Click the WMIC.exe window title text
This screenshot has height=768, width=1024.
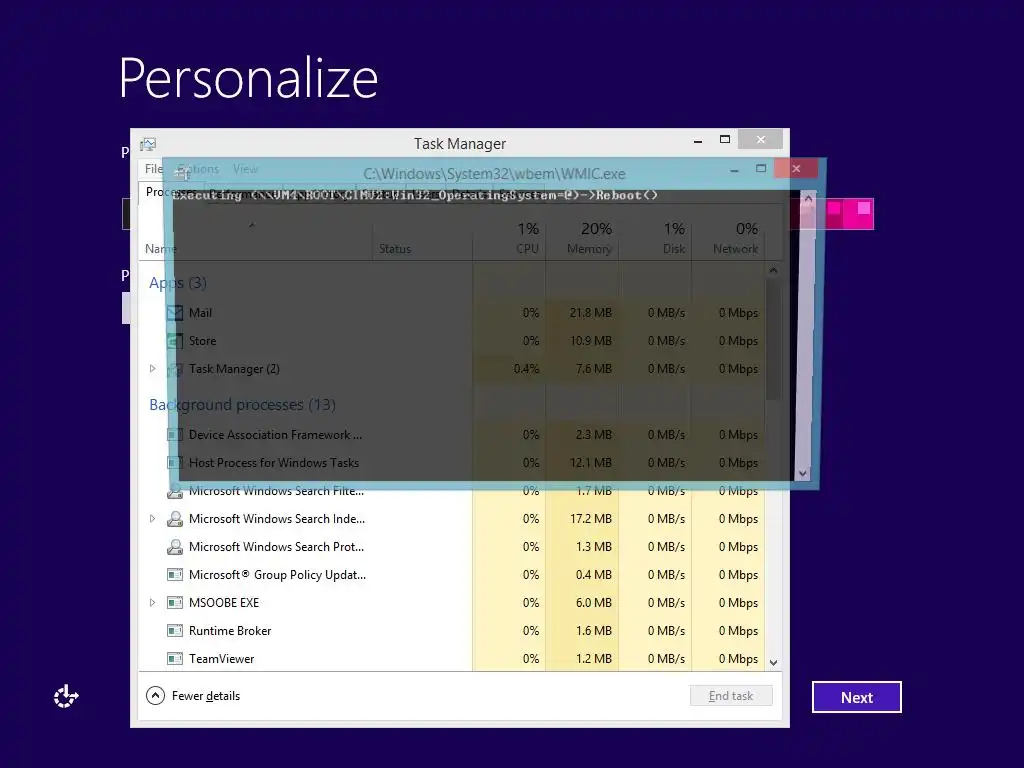(494, 174)
